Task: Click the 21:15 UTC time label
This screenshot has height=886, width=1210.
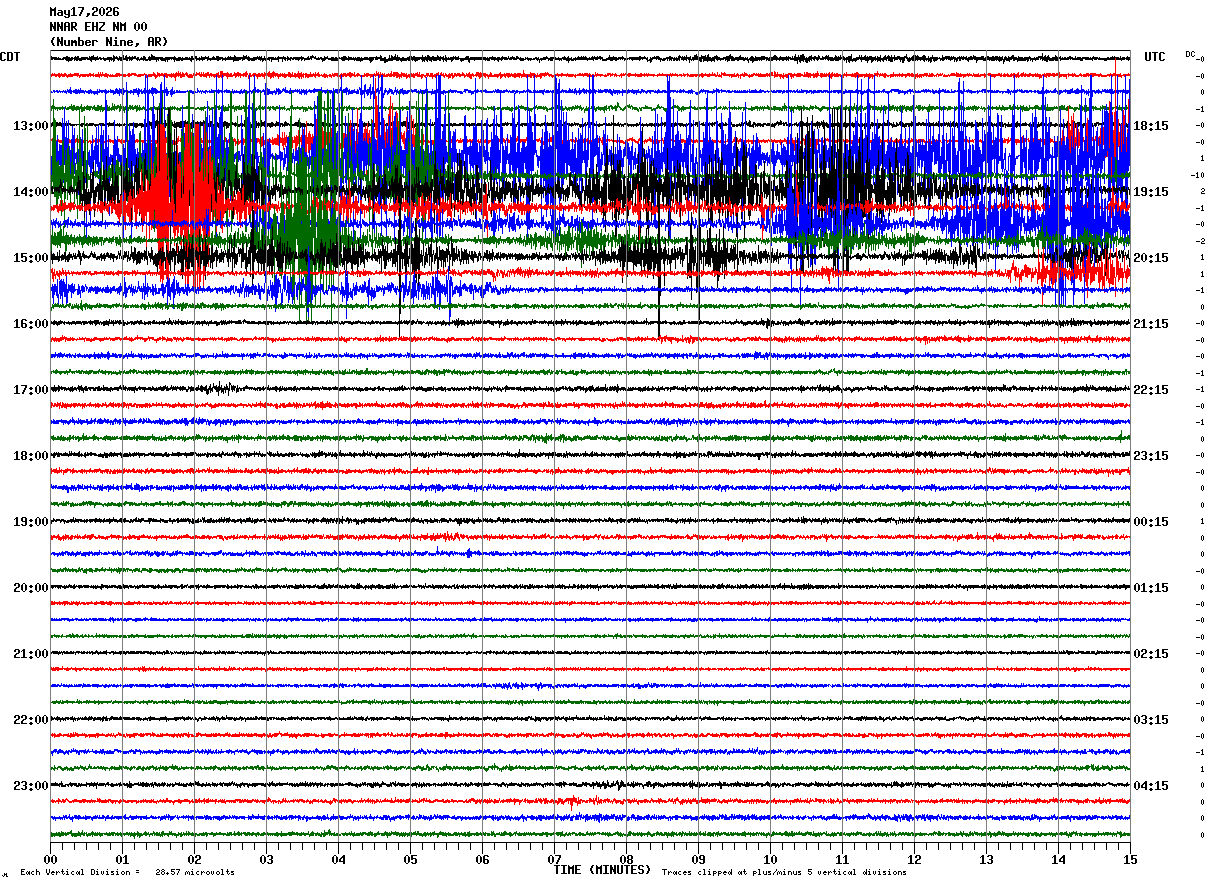Action: point(1150,324)
